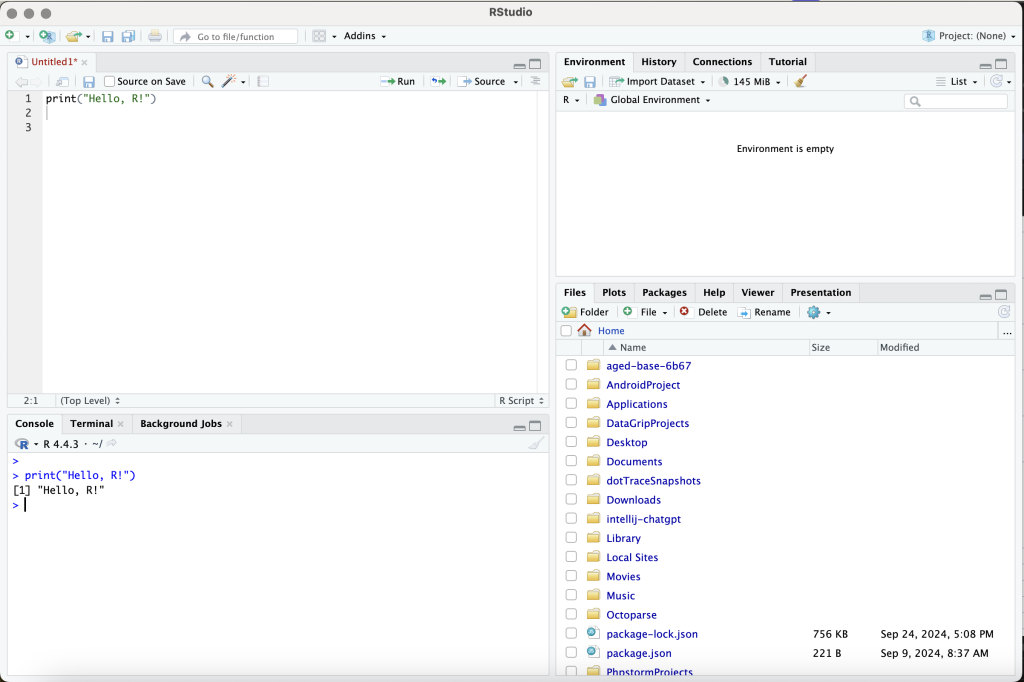Open the code tools magic wand

229,81
